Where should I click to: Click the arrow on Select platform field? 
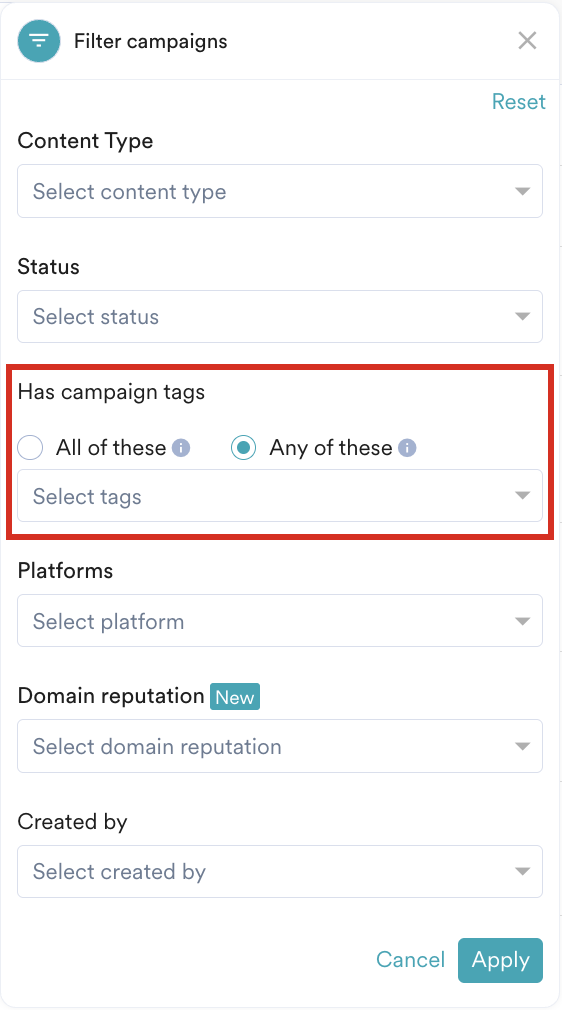523,621
